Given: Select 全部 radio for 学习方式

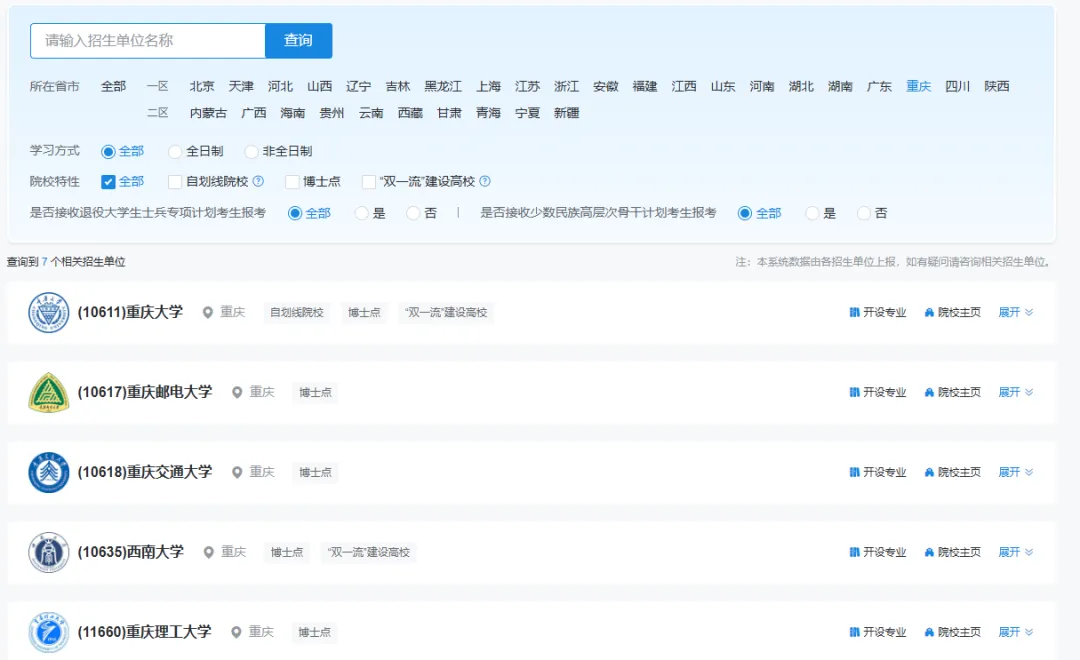Looking at the screenshot, I should (x=108, y=152).
